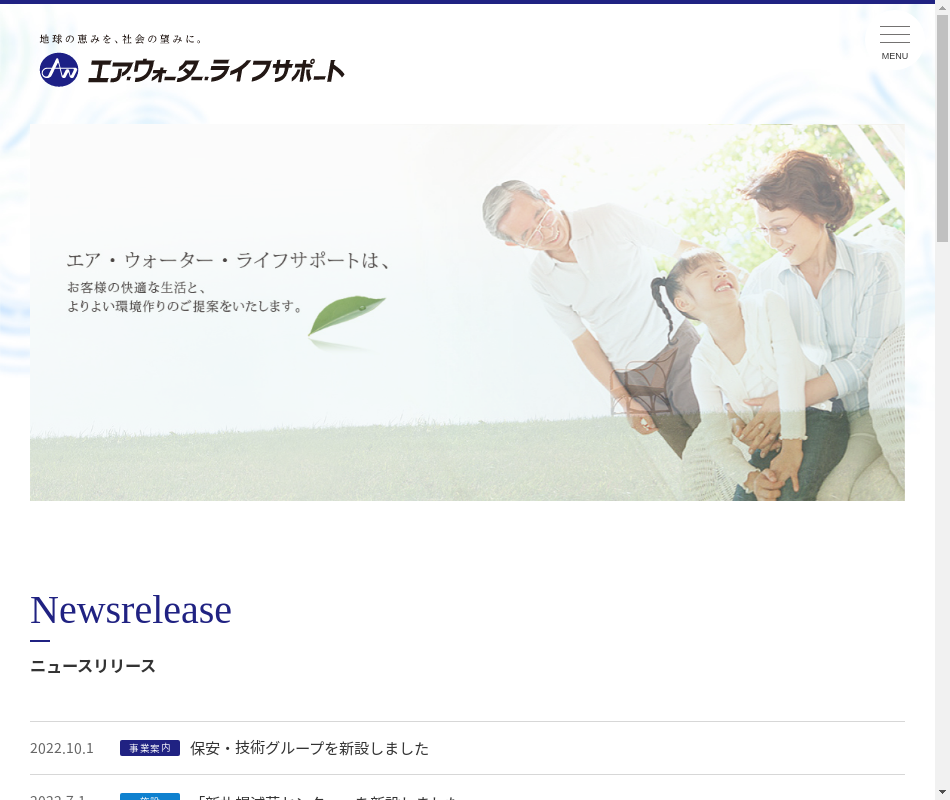The width and height of the screenshot is (950, 800).
Task: Click the Newsrelease heading
Action: [x=131, y=610]
